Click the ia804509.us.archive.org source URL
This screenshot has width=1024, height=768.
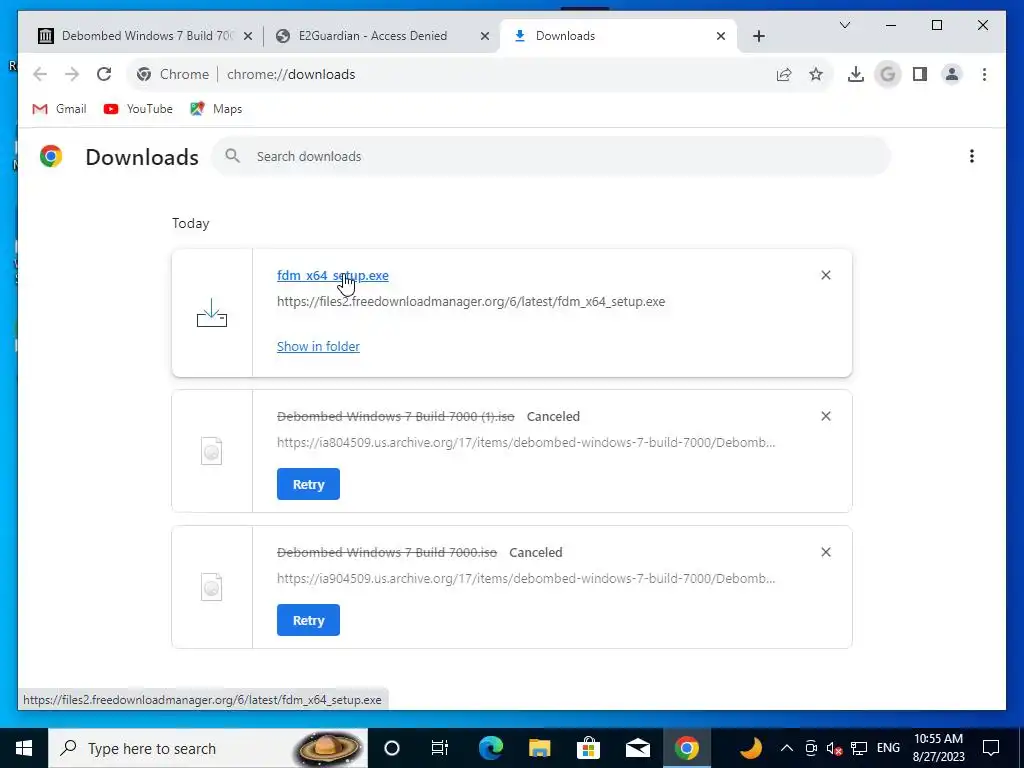pos(526,443)
